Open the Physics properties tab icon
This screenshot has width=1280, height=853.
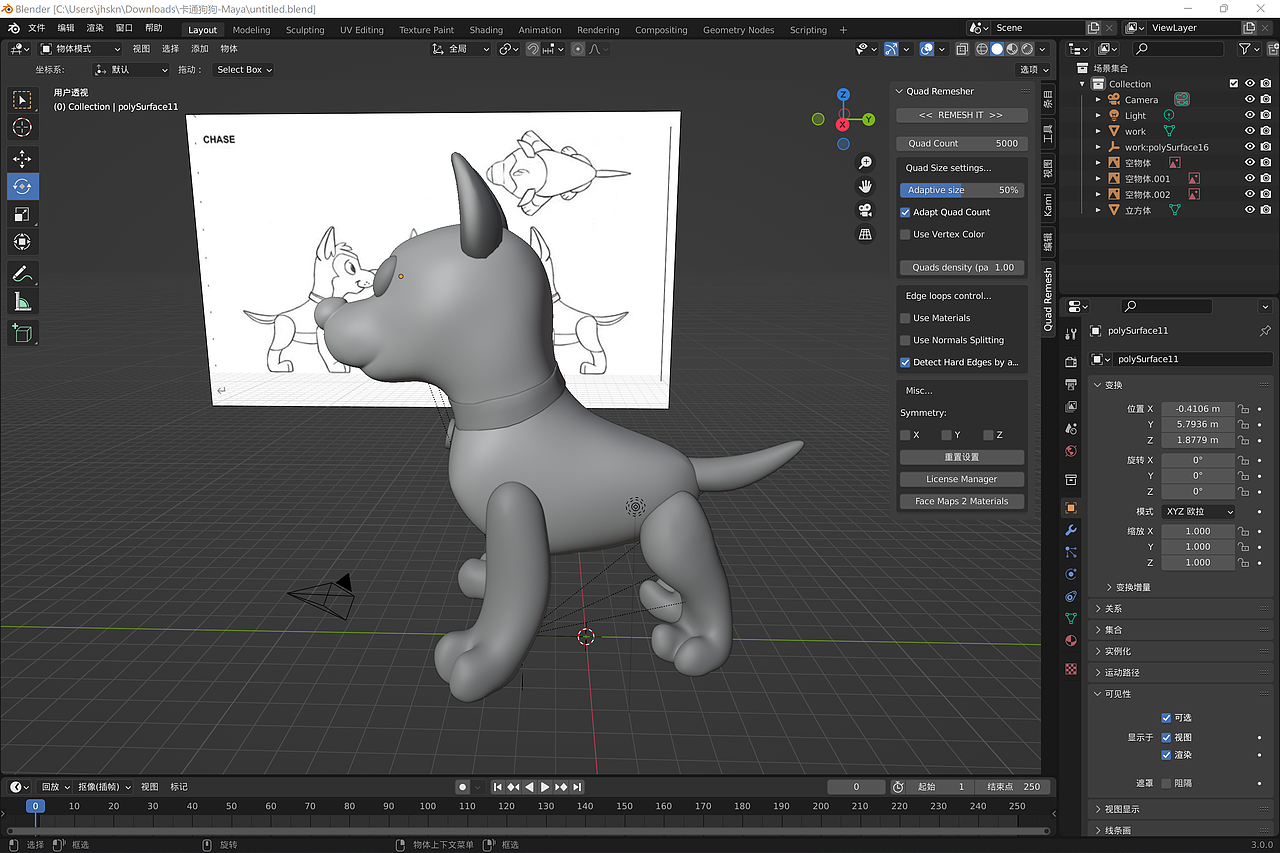pyautogui.click(x=1071, y=574)
